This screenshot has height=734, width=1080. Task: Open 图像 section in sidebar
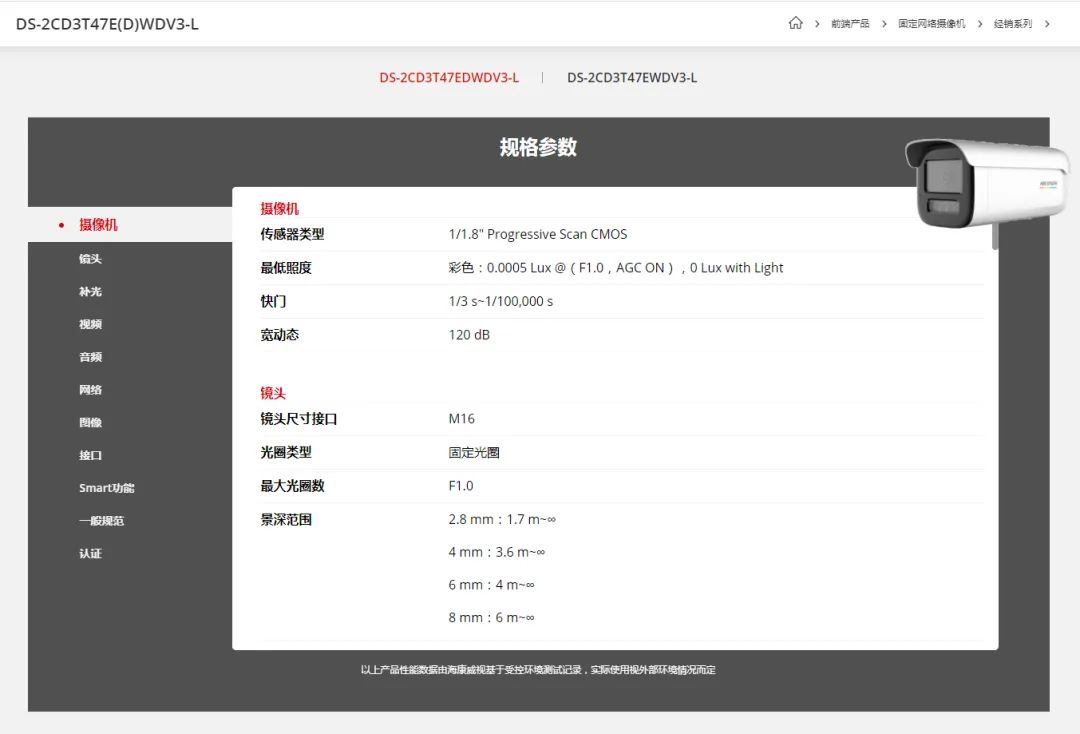[90, 423]
